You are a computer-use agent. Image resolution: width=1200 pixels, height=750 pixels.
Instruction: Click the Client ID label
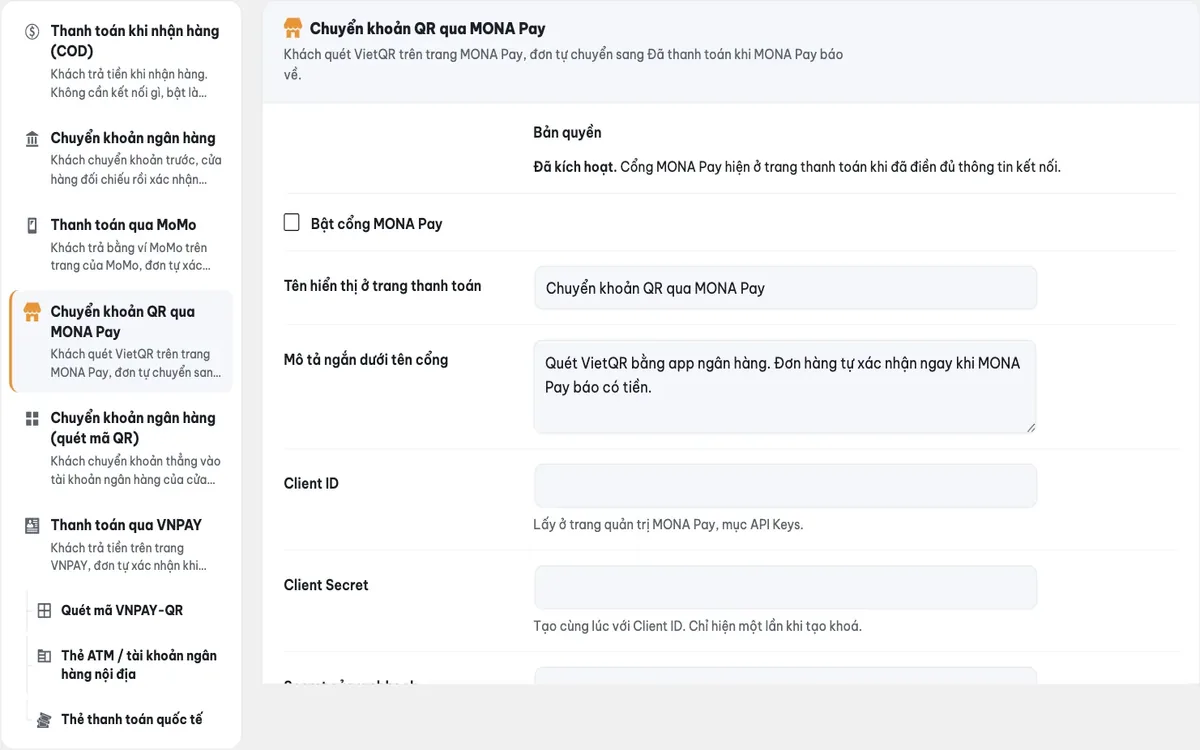pyautogui.click(x=311, y=483)
